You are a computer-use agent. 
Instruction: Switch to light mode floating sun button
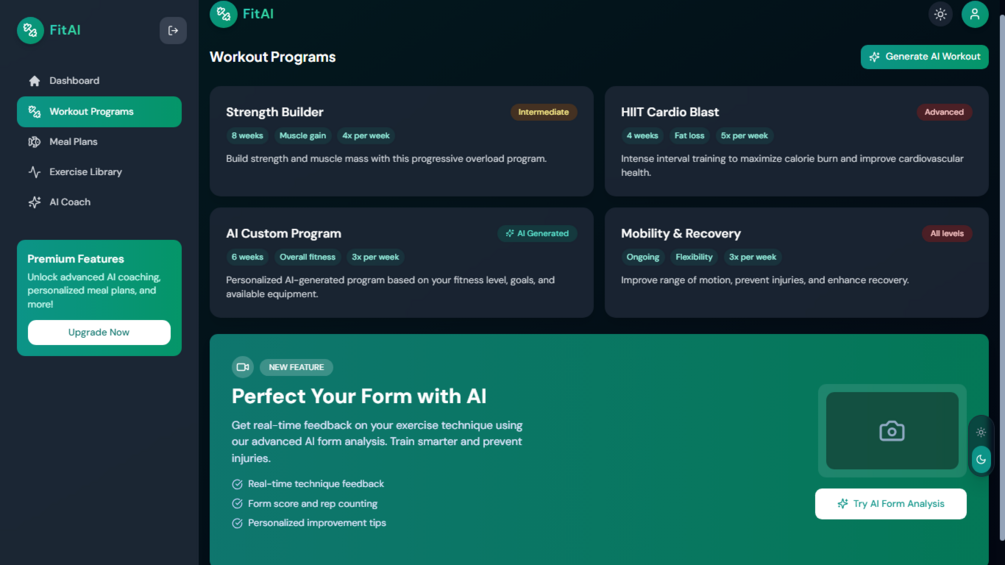pyautogui.click(x=981, y=432)
